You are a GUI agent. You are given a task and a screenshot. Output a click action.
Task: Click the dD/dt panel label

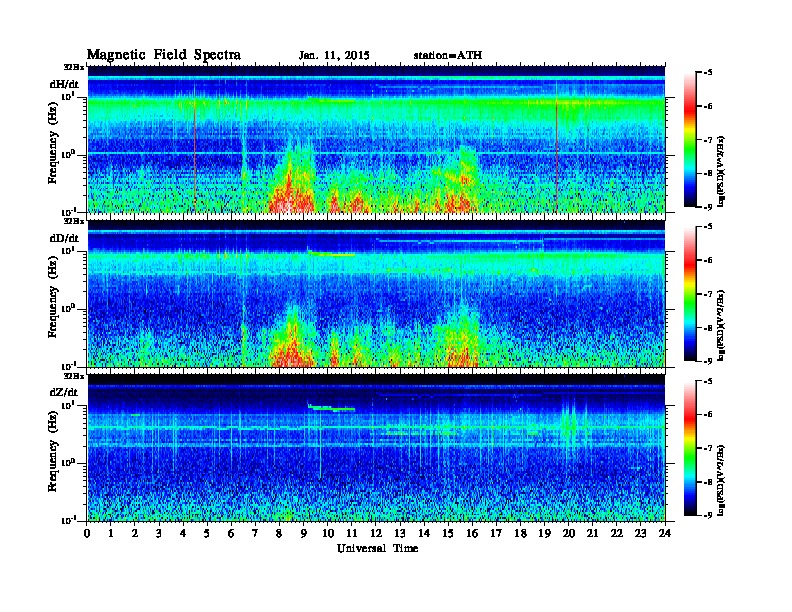coord(64,238)
